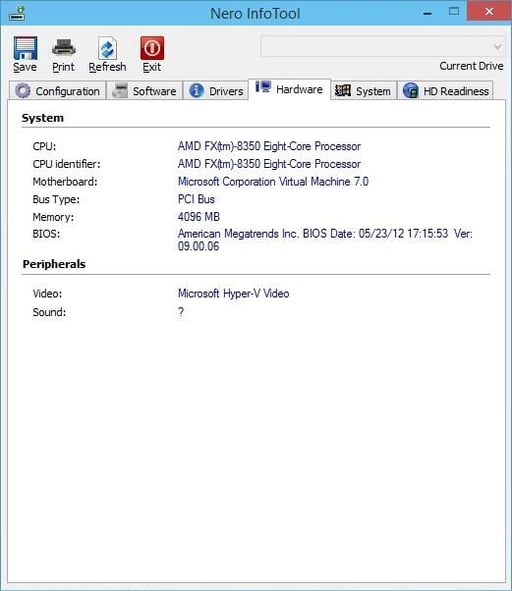Click Microsoft Hyper-V Video value
The image size is (512, 591).
click(233, 293)
